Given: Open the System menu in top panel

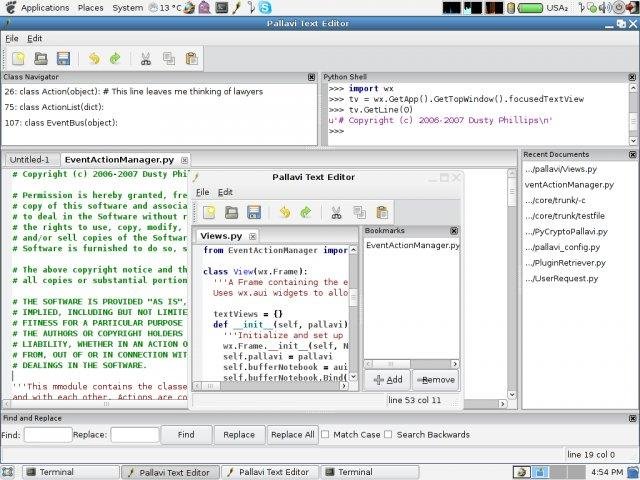Looking at the screenshot, I should click(x=127, y=7).
